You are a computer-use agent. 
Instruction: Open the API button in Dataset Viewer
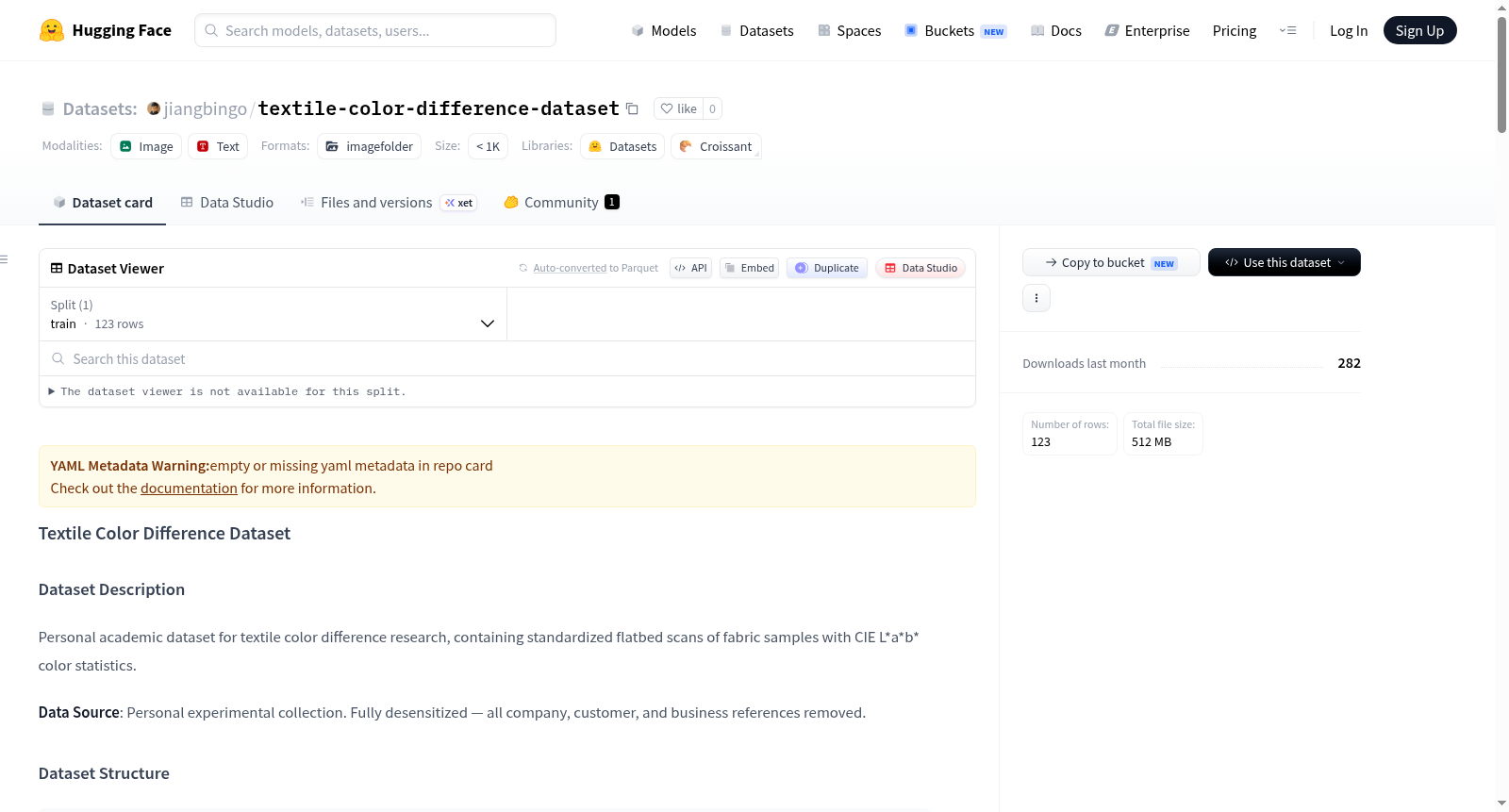click(690, 268)
